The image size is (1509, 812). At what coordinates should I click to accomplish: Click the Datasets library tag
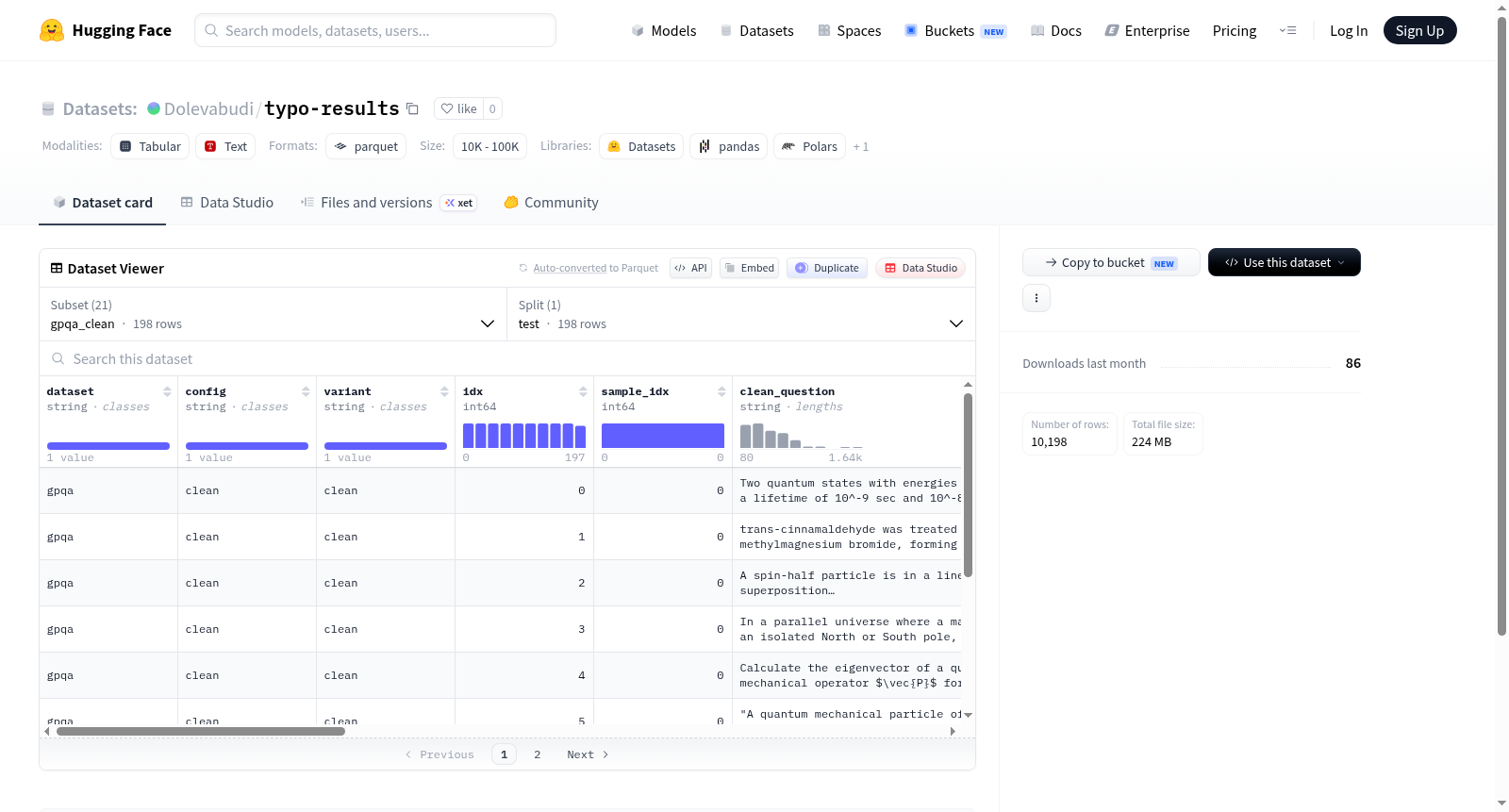coord(641,146)
